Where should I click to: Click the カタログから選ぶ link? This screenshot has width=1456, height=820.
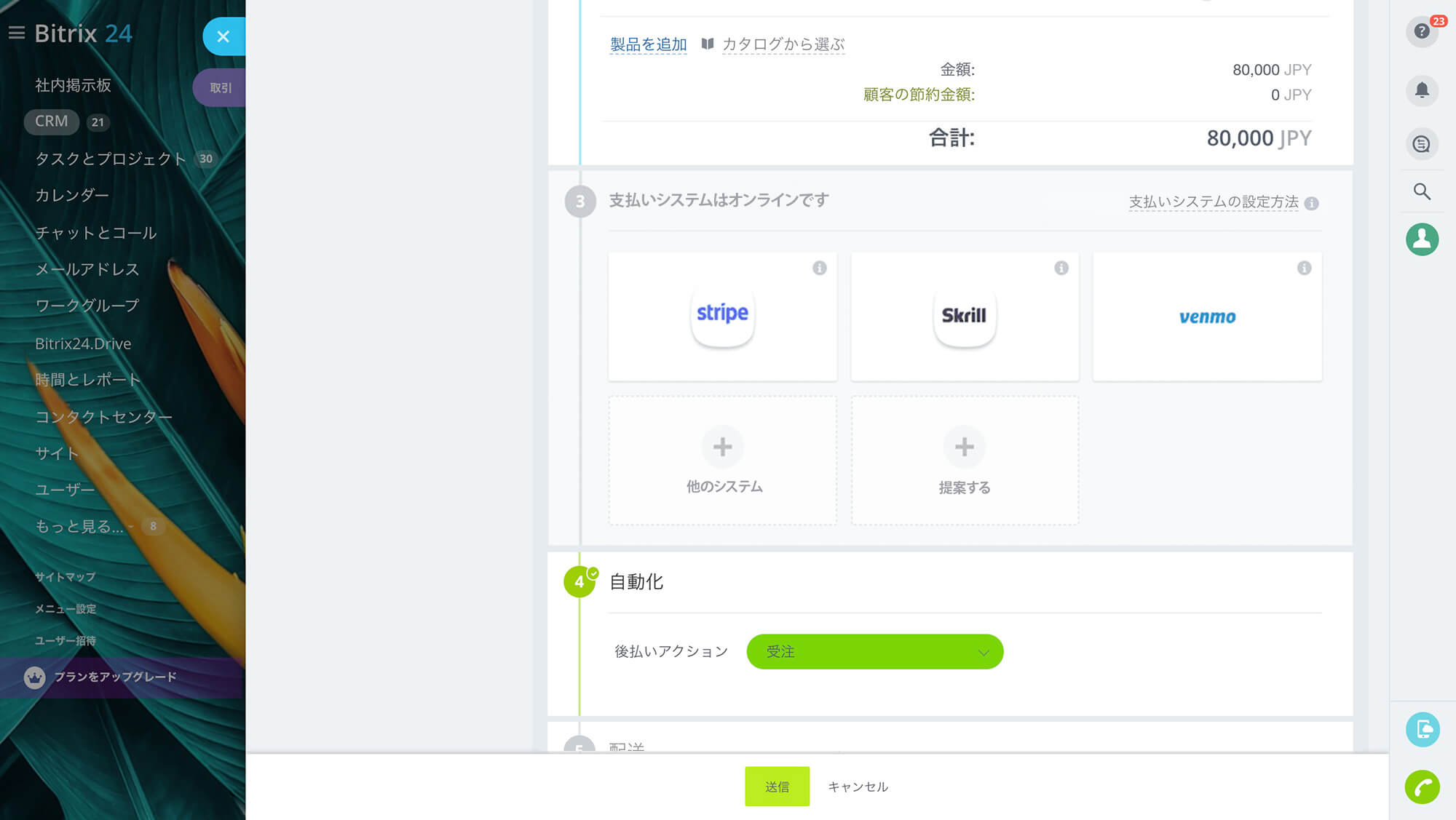pos(783,44)
